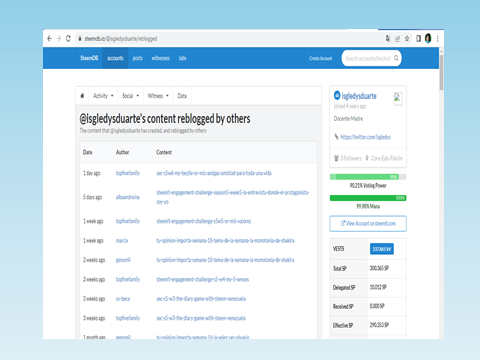Click the 'Total SP' label
The width and height of the screenshot is (480, 360).
tap(340, 268)
